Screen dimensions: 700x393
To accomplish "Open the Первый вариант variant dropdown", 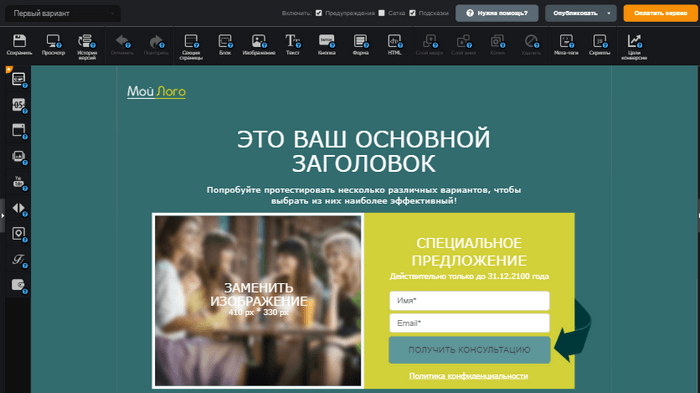I will tap(63, 13).
